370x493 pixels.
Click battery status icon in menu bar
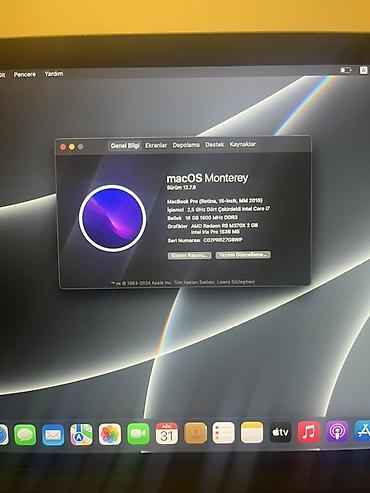pos(346,70)
